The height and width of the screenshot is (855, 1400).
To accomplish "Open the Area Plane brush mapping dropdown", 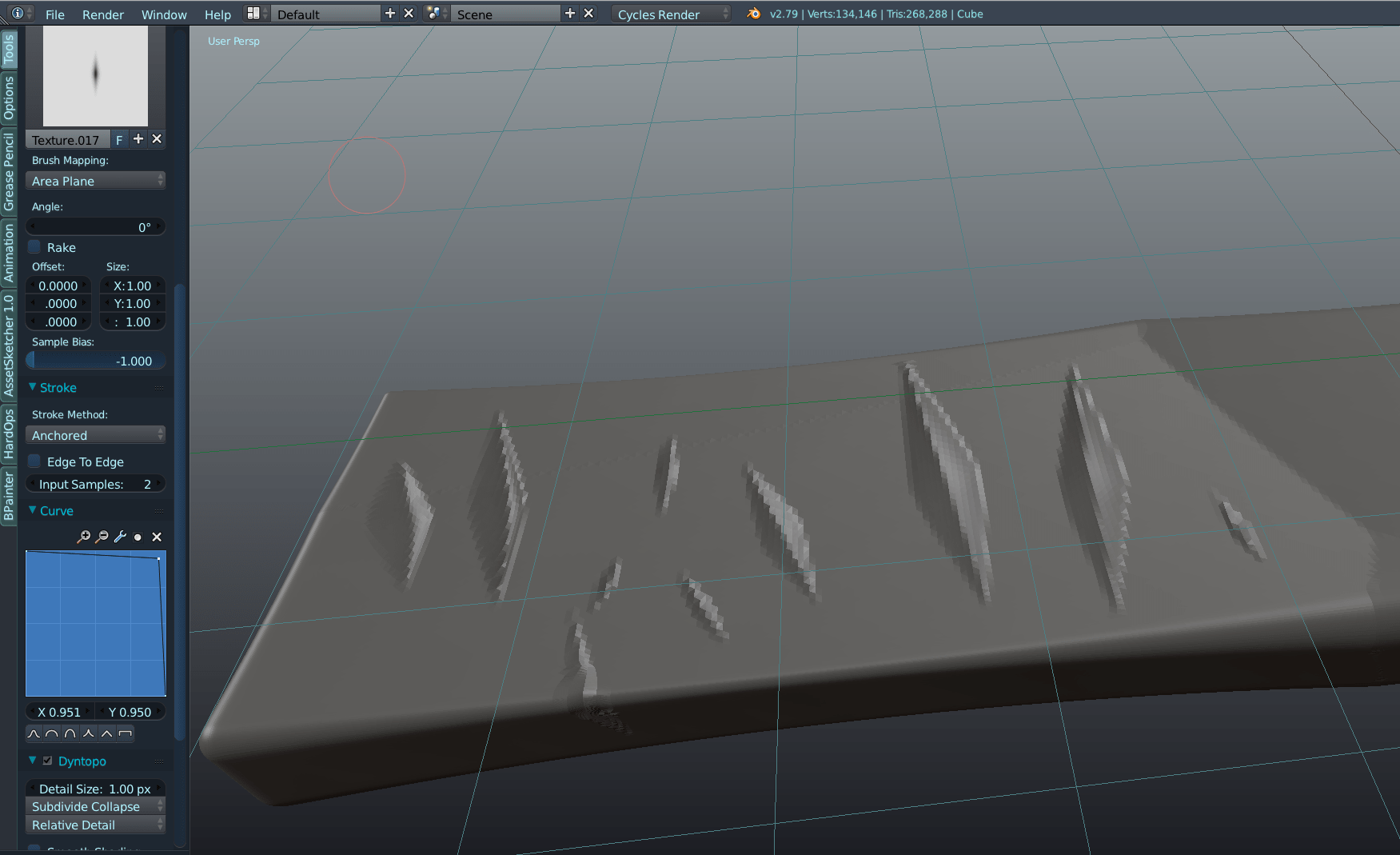I will click(95, 181).
